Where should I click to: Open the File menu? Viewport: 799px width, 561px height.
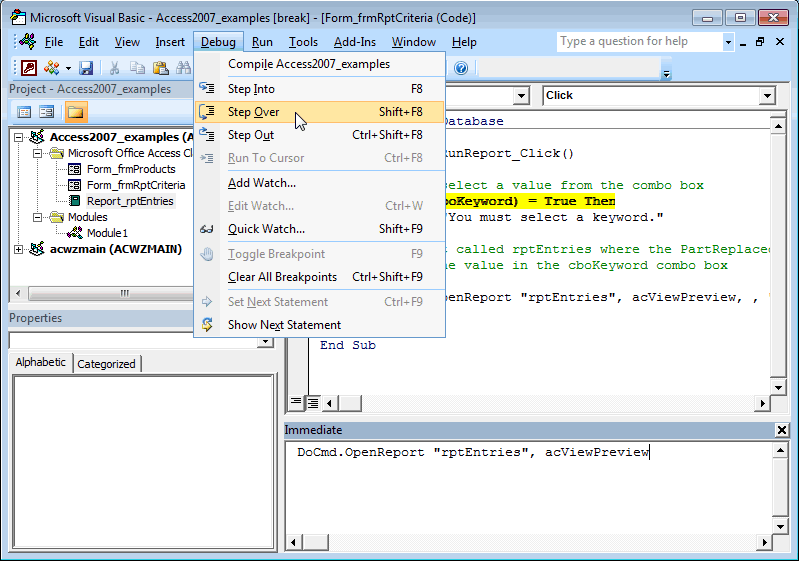click(x=54, y=42)
